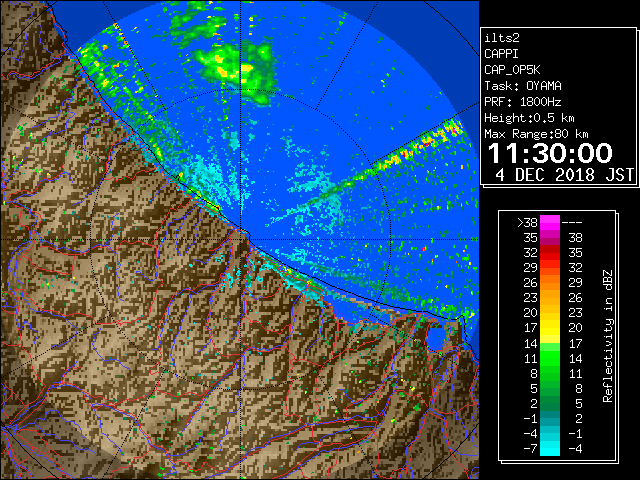The height and width of the screenshot is (480, 640).
Task: Click the bright green 11 dBZ color band
Action: click(550, 358)
